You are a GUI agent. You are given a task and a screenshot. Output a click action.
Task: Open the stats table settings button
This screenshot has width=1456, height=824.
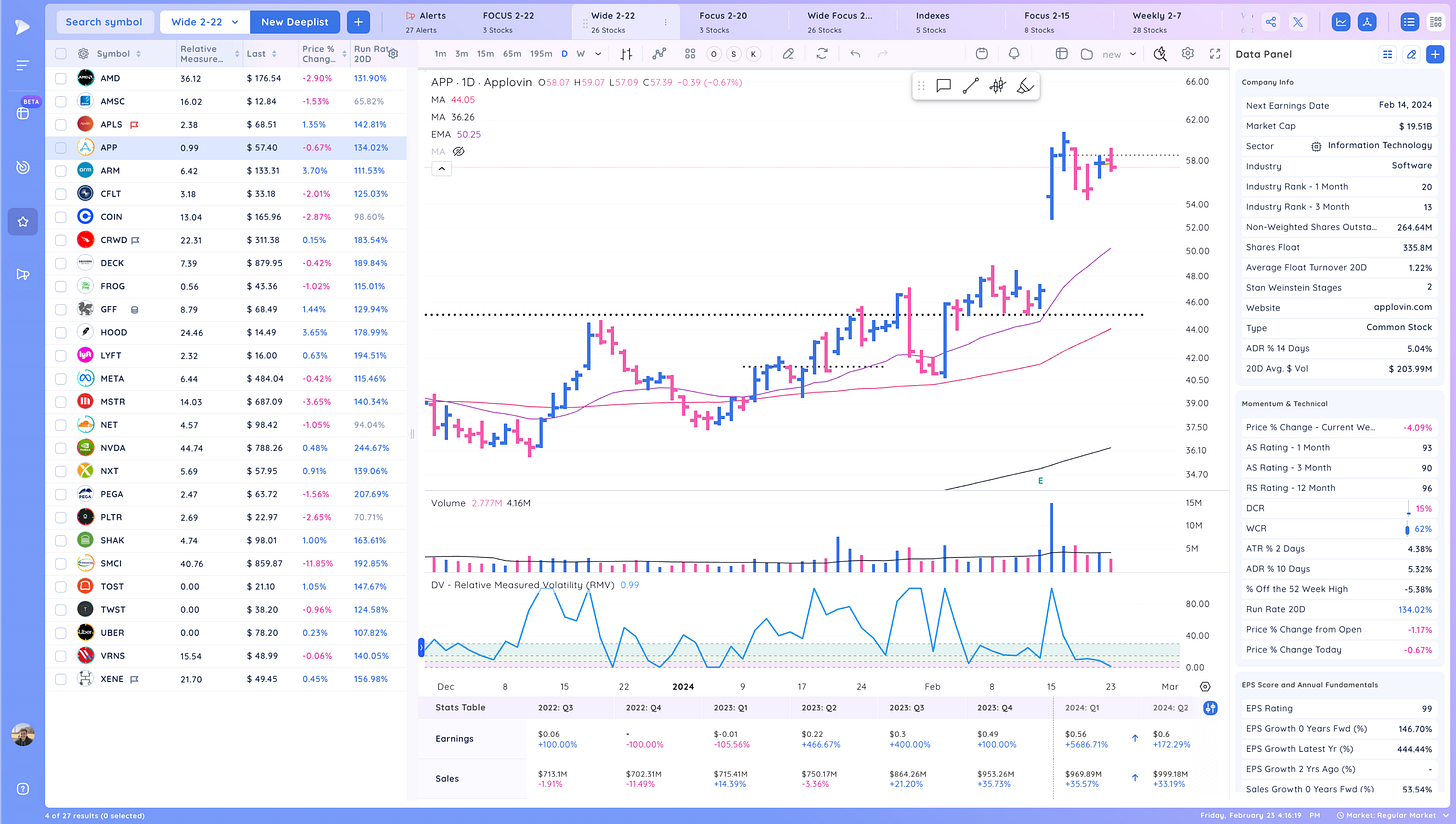pyautogui.click(x=1211, y=708)
